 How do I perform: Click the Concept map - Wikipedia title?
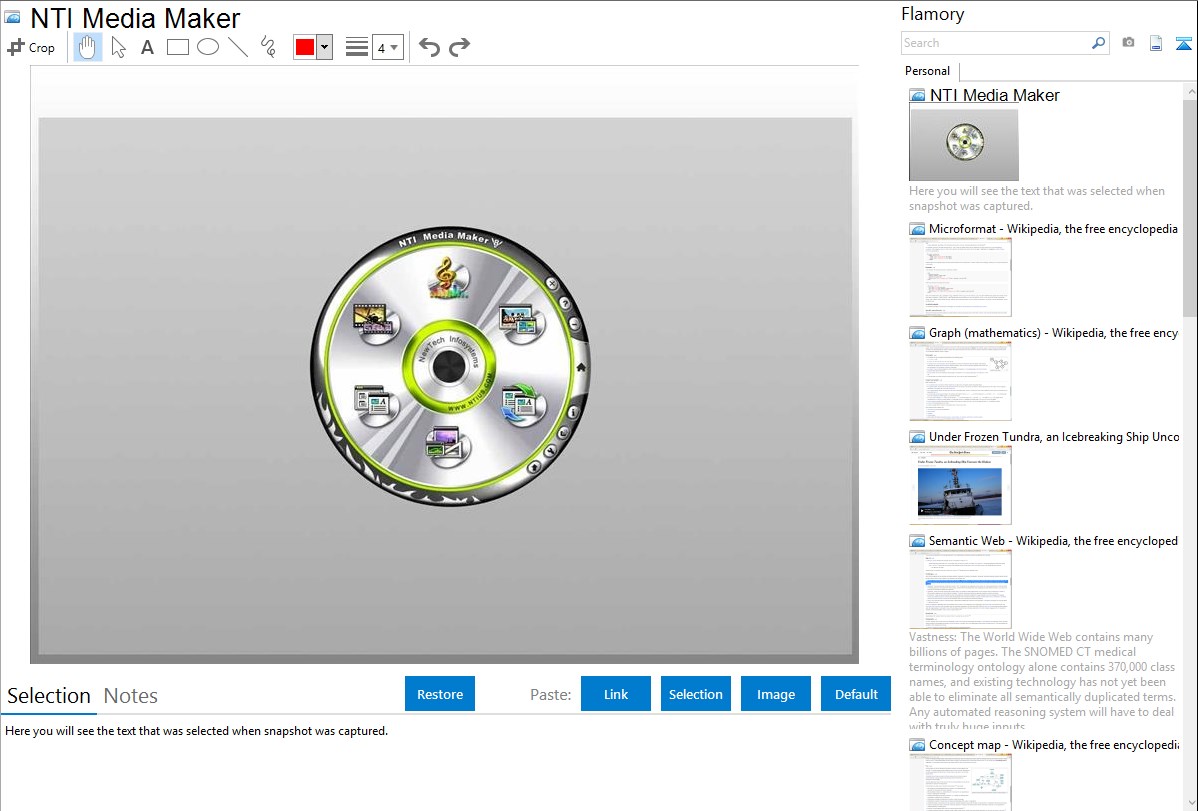coord(1053,744)
